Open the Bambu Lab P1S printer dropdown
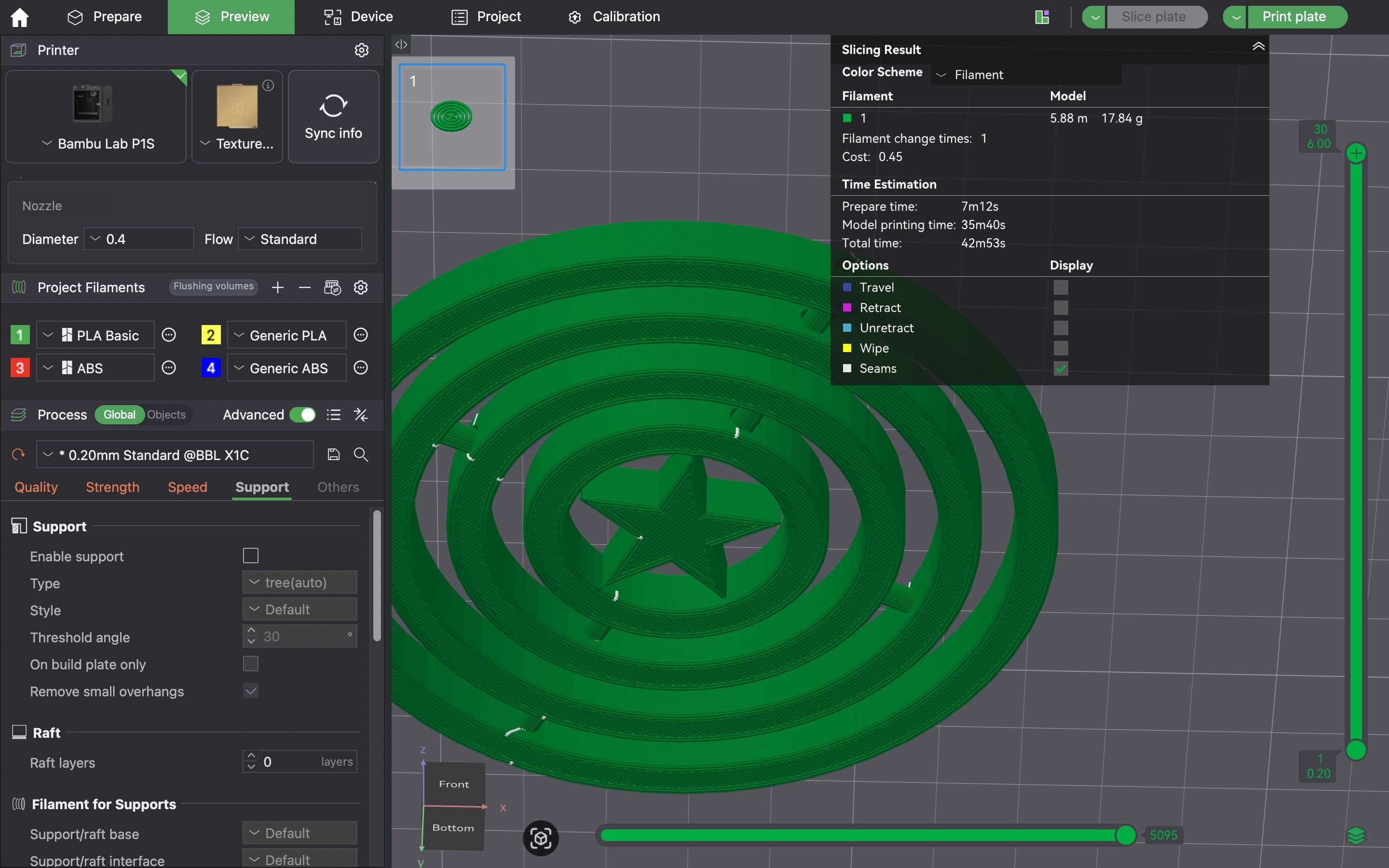 (96, 144)
